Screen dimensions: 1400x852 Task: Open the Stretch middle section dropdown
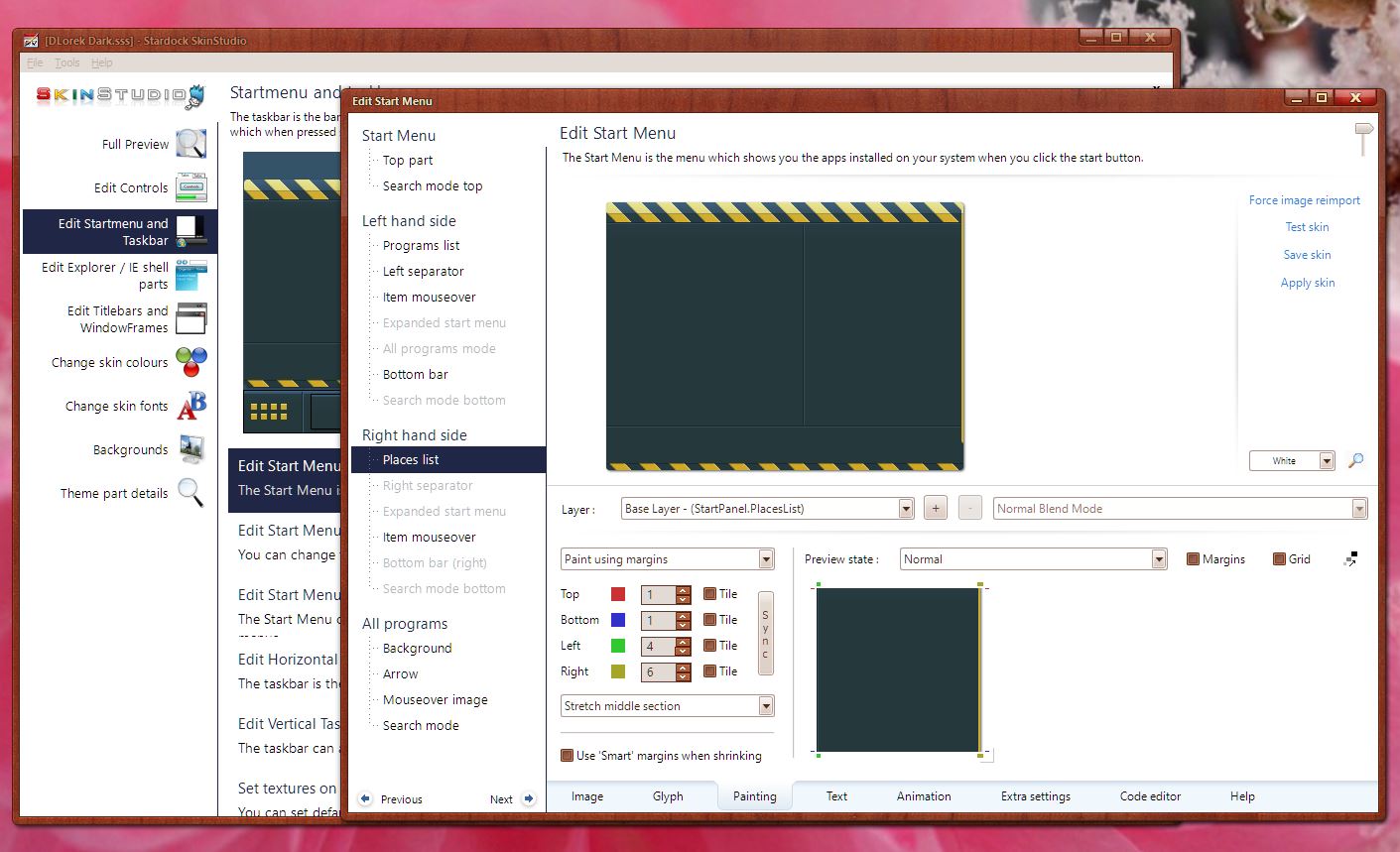point(667,706)
